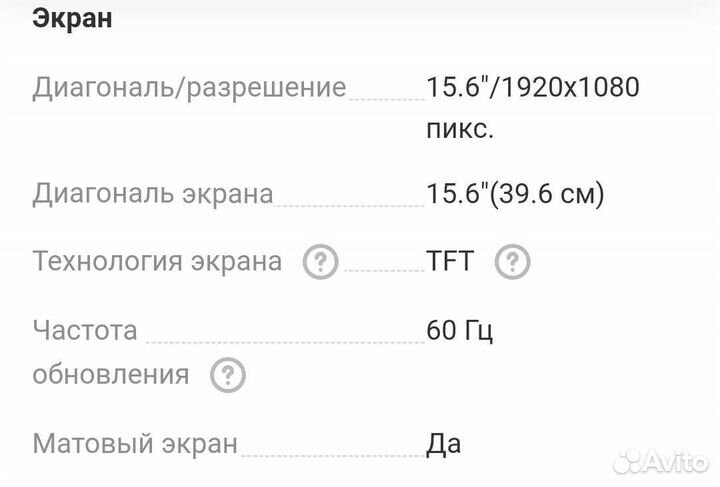
Task: Click the Матовый экран label
Action: click(136, 443)
